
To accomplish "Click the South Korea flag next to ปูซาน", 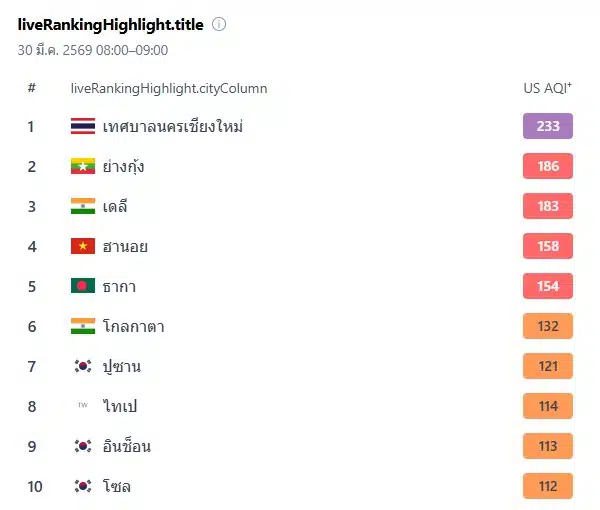I will [83, 367].
